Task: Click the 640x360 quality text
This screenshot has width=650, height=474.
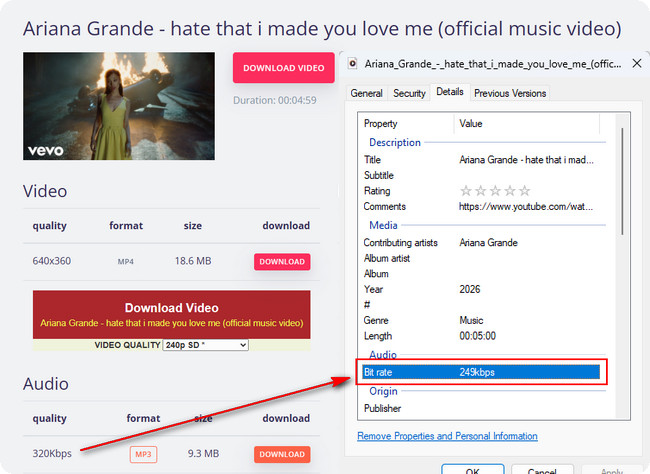Action: [x=52, y=261]
